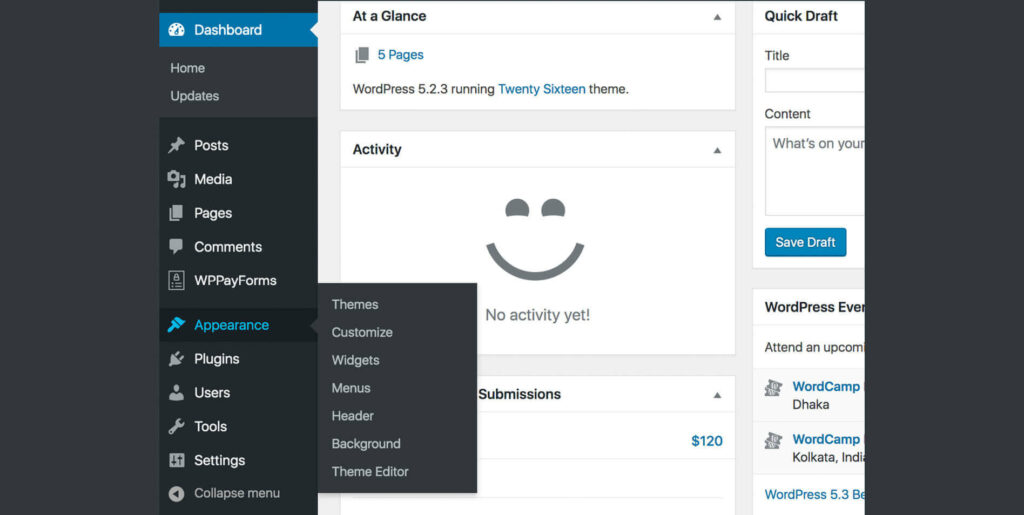Click the Save Draft button
Viewport: 1024px width, 515px height.
(x=805, y=242)
